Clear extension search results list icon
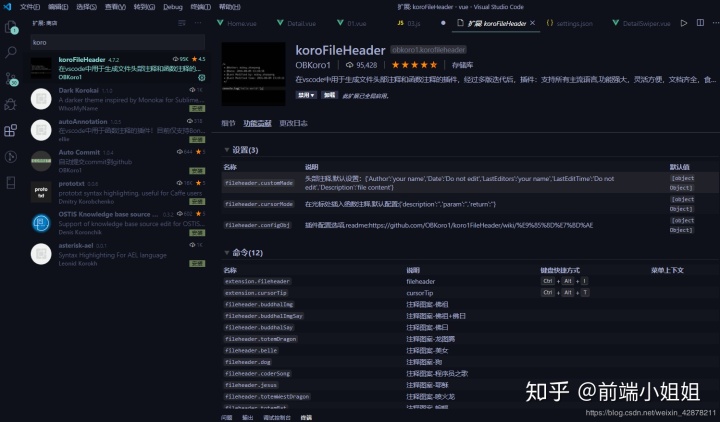This screenshot has width=720, height=422. 182,23
